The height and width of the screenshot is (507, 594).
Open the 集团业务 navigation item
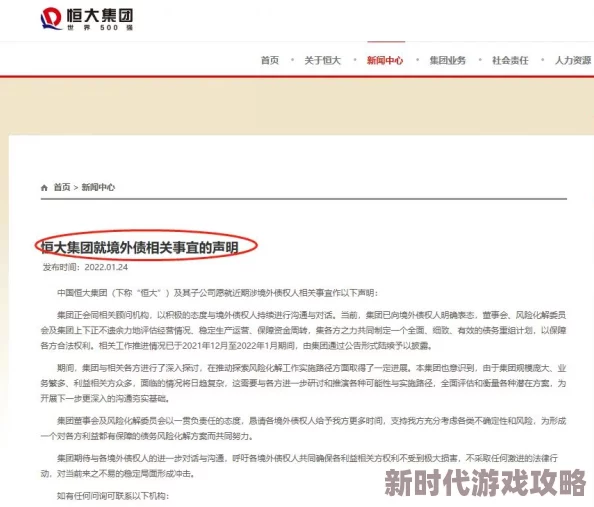pyautogui.click(x=447, y=60)
